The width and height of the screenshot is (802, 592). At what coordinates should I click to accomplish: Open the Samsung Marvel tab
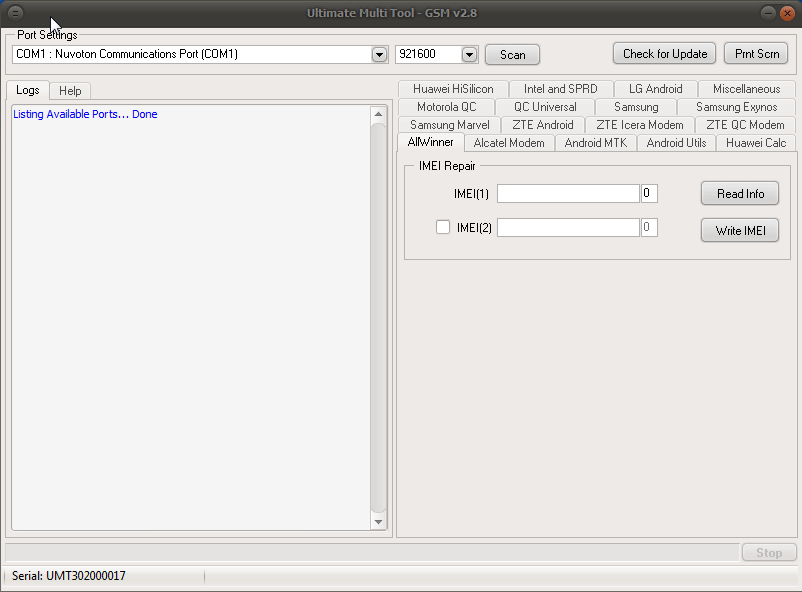[x=450, y=125]
